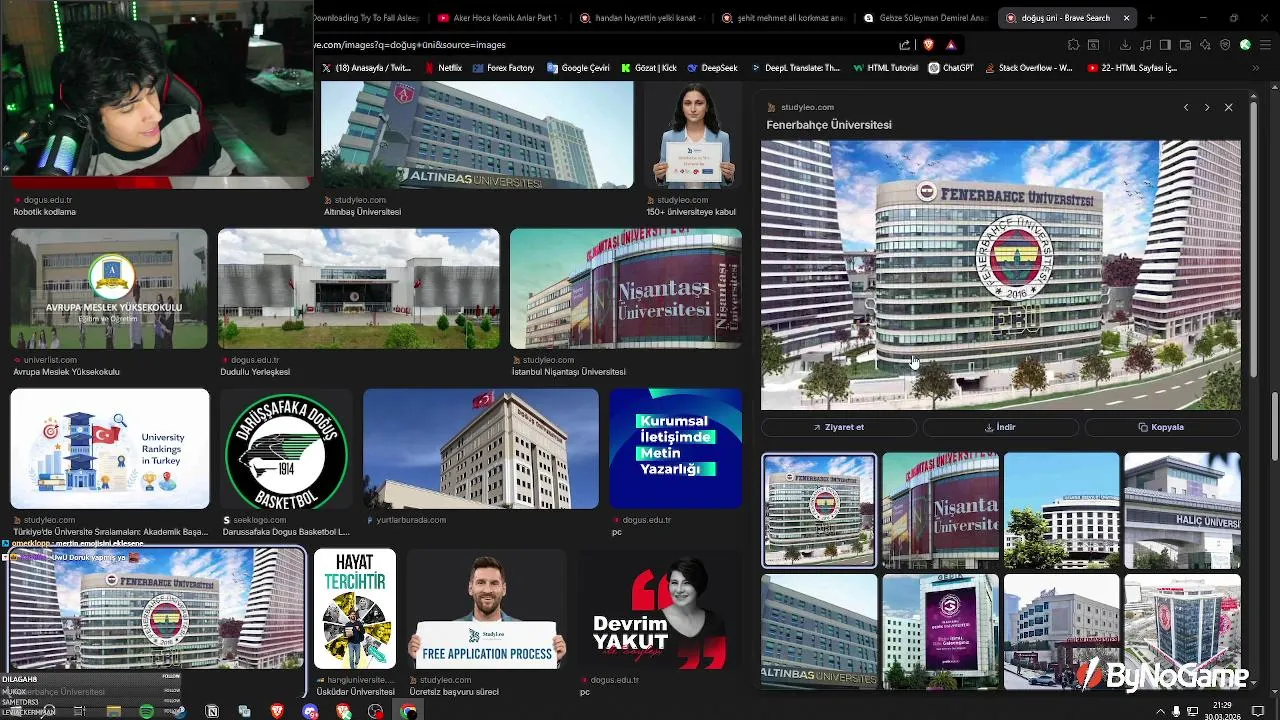Click the share page icon in address bar
This screenshot has height=720, width=1280.
pos(905,45)
